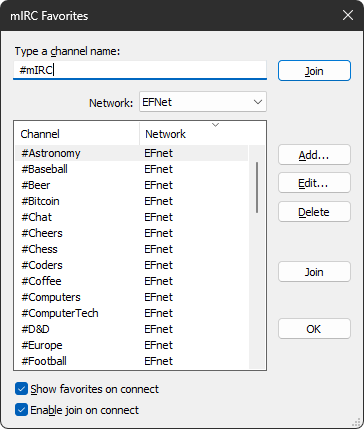The width and height of the screenshot is (364, 429).
Task: Select the #Beer channel row
Action: click(x=132, y=185)
